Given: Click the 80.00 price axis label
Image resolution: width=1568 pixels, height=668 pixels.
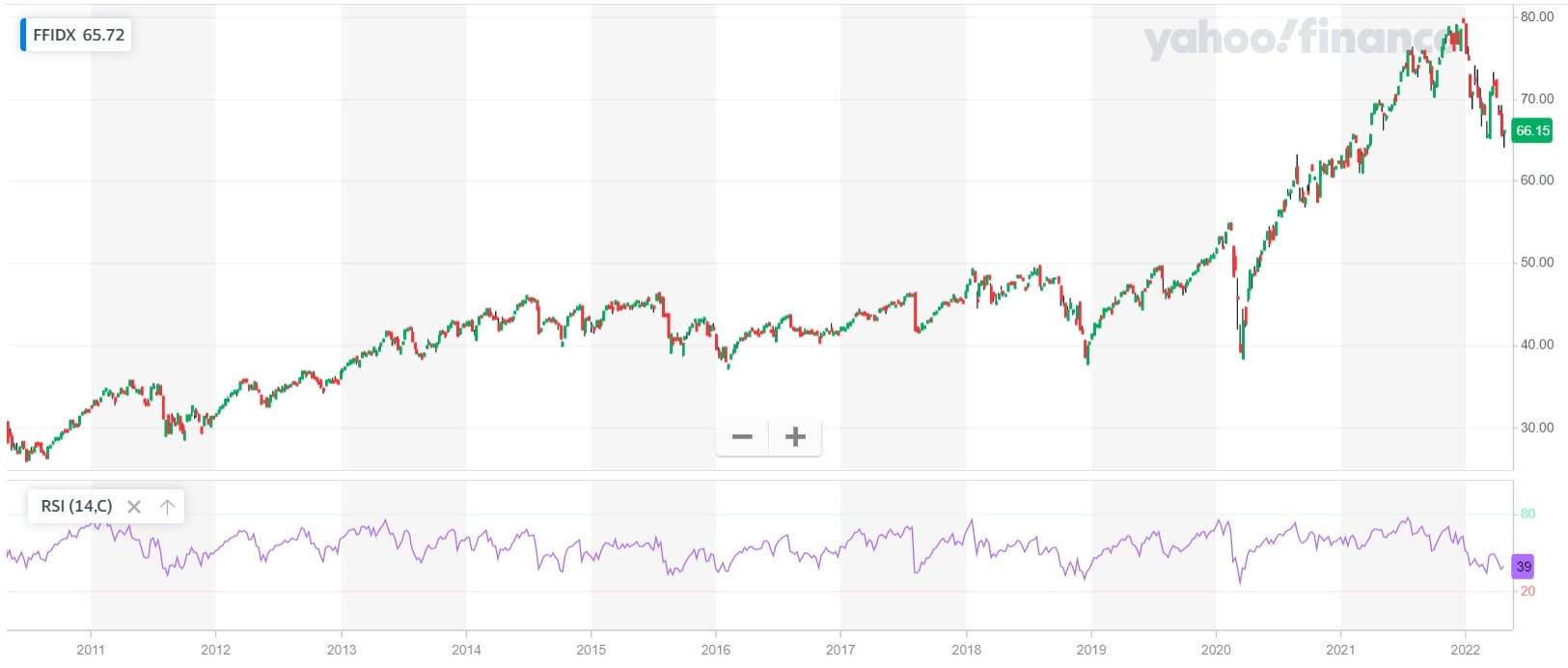Looking at the screenshot, I should point(1537,16).
